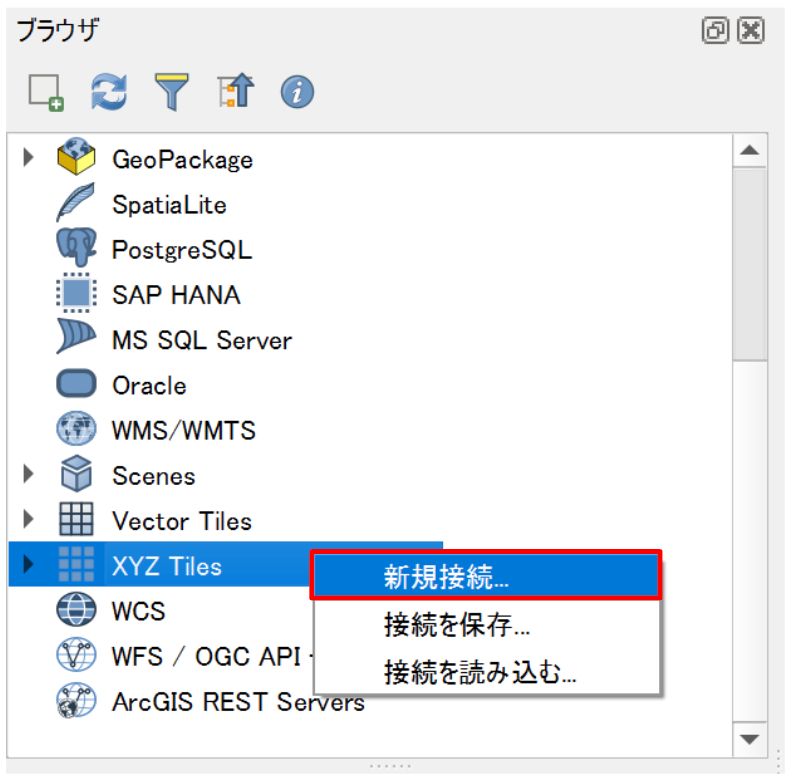This screenshot has width=796, height=776.
Task: Select the ArcGIS REST Servers label
Action: (x=238, y=702)
